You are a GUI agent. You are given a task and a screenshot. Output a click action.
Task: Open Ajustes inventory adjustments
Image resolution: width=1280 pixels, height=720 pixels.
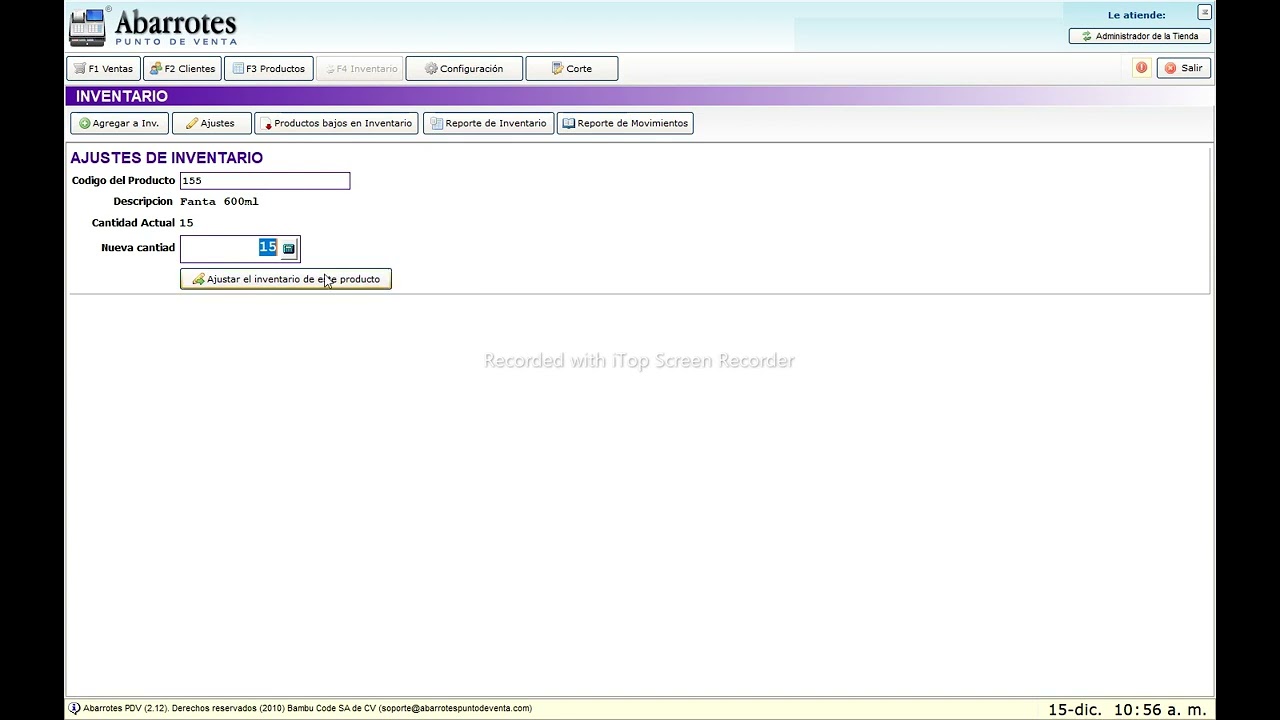(211, 123)
